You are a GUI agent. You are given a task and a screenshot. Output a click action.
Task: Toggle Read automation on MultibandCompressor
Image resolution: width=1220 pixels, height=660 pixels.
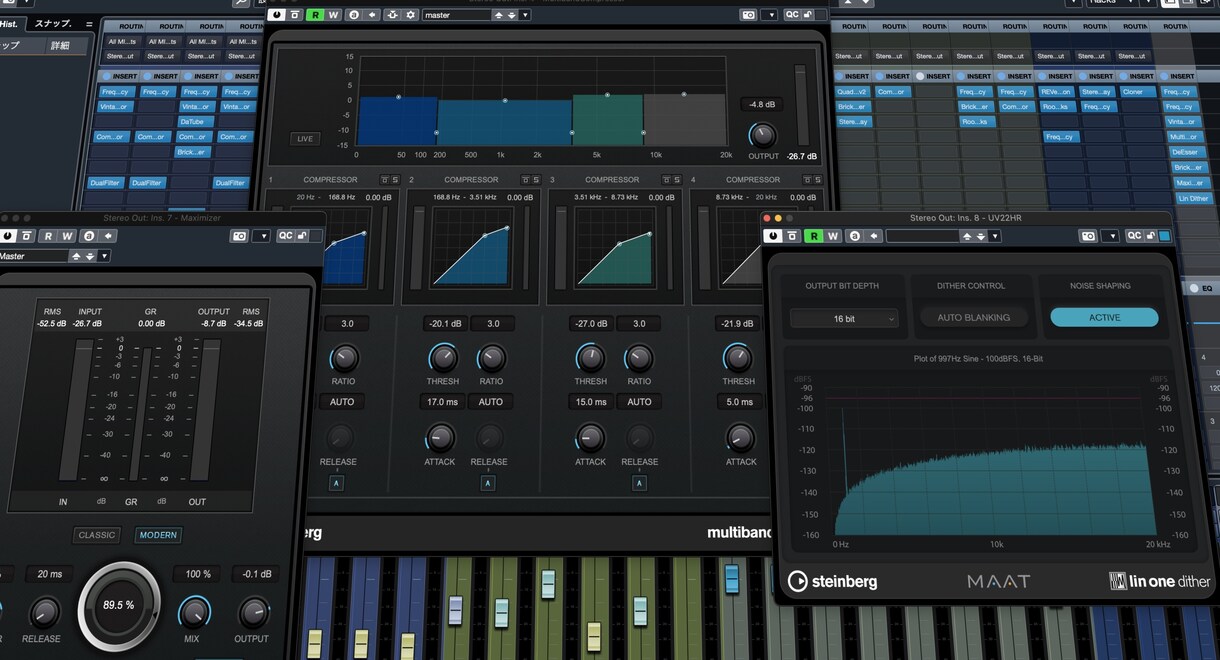coord(315,15)
